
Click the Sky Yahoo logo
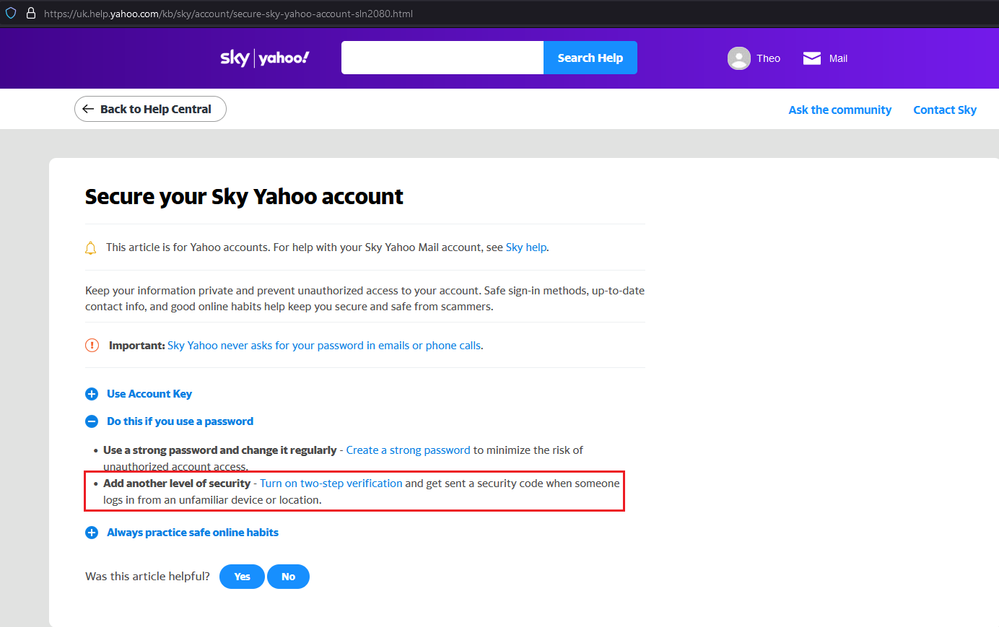pos(265,58)
